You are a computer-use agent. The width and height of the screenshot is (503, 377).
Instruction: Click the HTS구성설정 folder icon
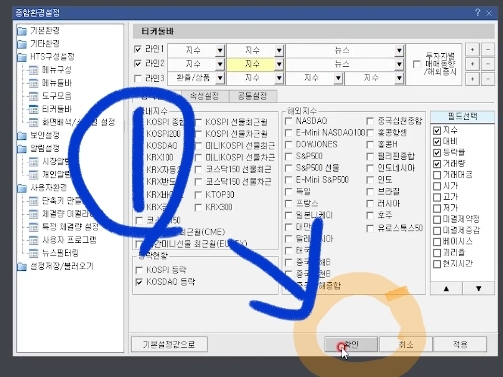(22, 57)
